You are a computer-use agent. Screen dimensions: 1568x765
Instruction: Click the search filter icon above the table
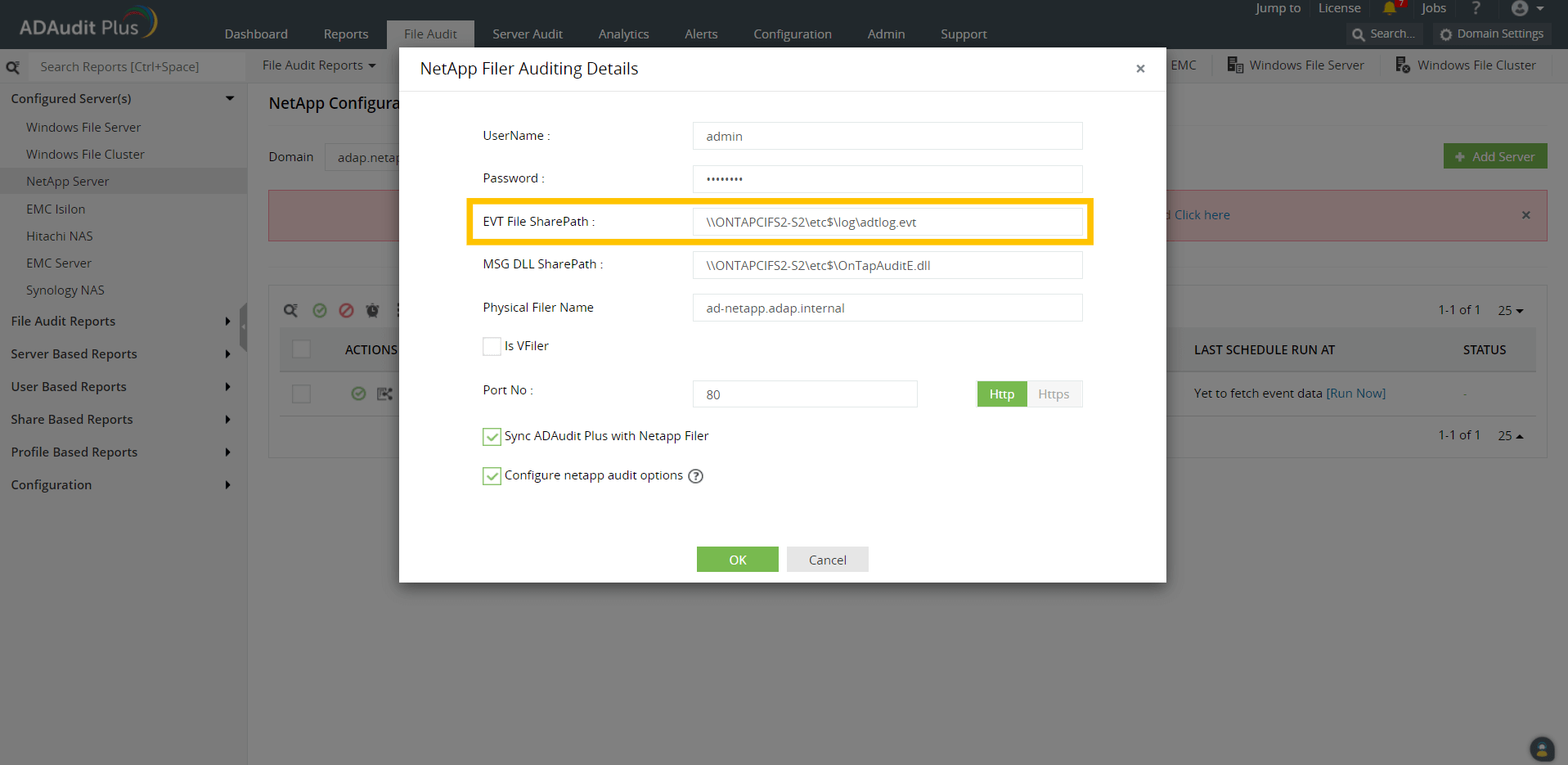291,310
